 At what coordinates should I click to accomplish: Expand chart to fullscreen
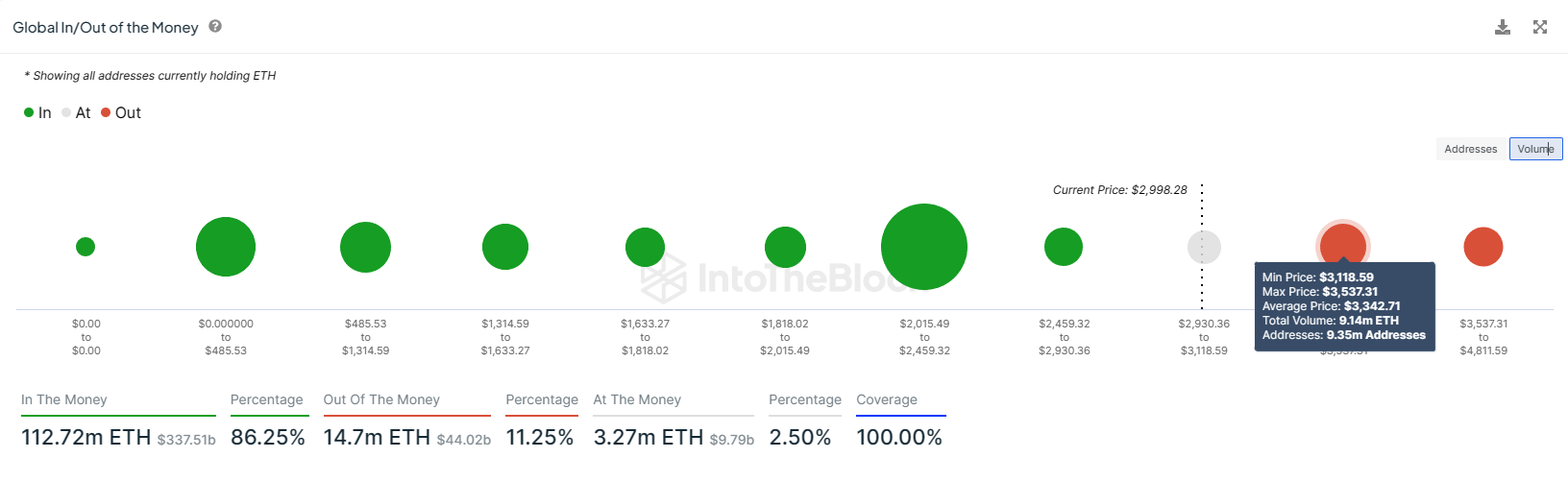(x=1540, y=27)
